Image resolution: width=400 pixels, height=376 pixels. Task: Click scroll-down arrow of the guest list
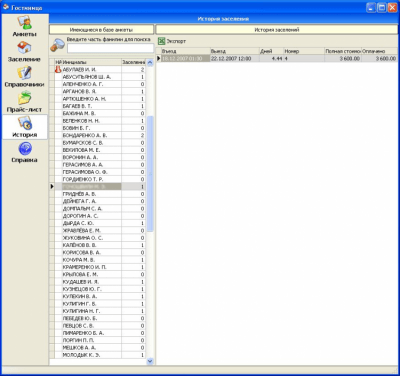pyautogui.click(x=150, y=361)
